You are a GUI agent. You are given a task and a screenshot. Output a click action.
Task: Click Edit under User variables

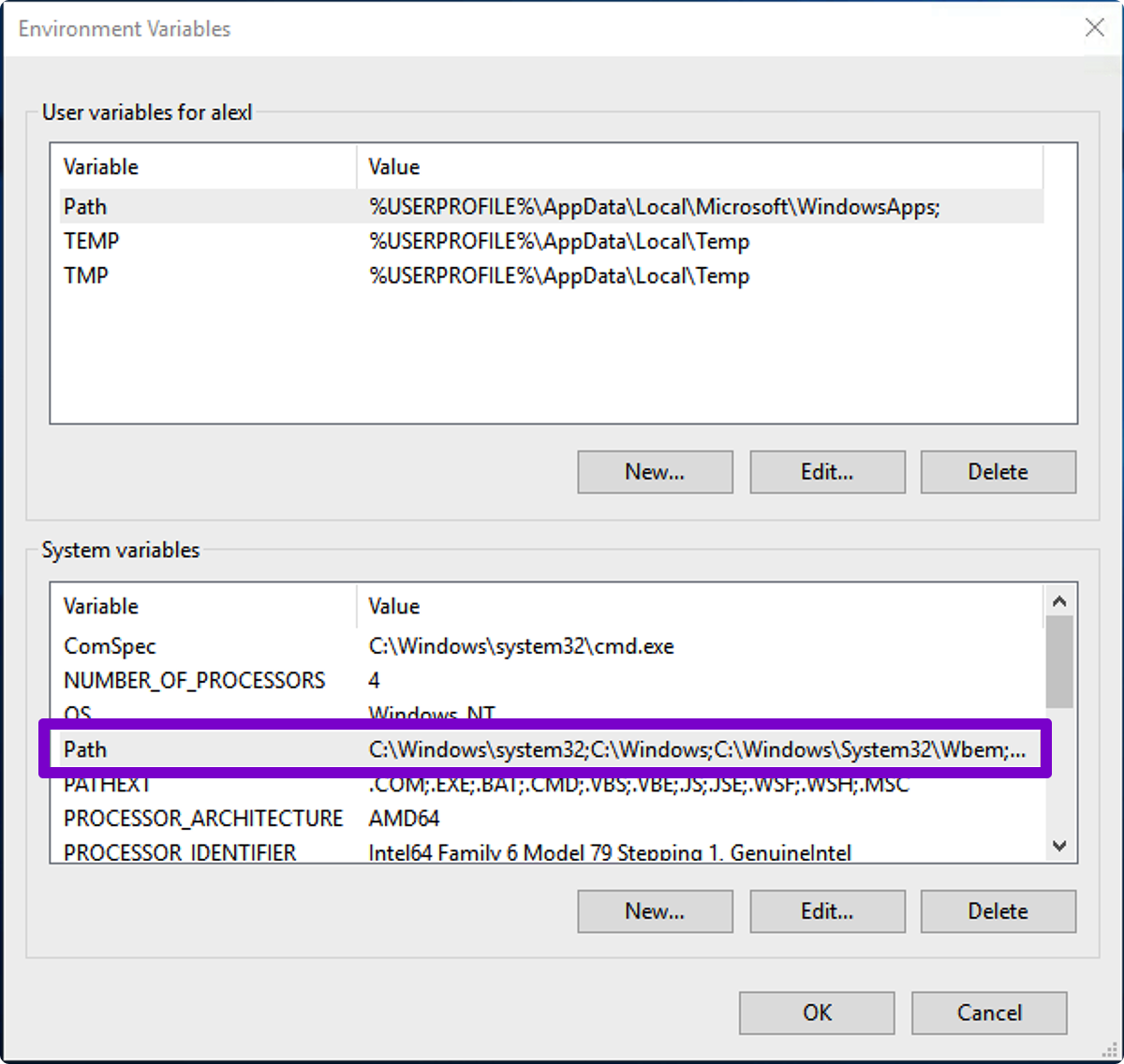click(x=826, y=471)
